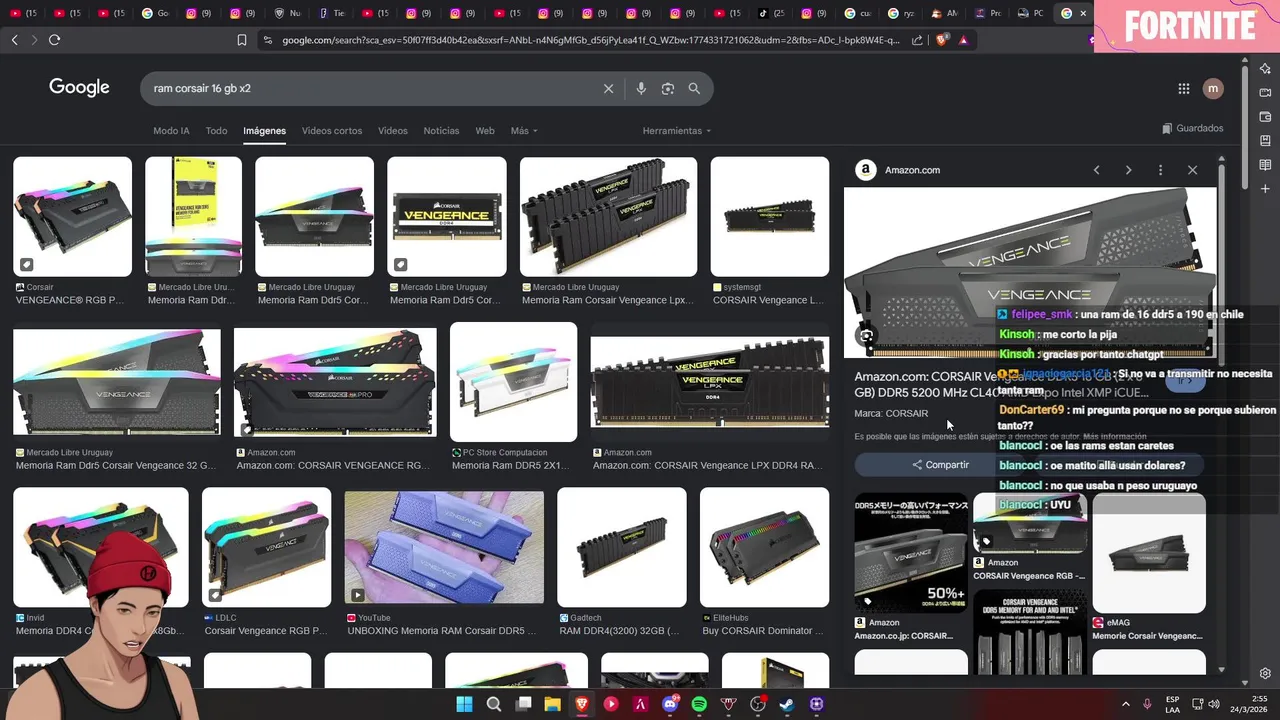Open the Google account avatar
This screenshot has width=1280, height=720.
coord(1213,88)
